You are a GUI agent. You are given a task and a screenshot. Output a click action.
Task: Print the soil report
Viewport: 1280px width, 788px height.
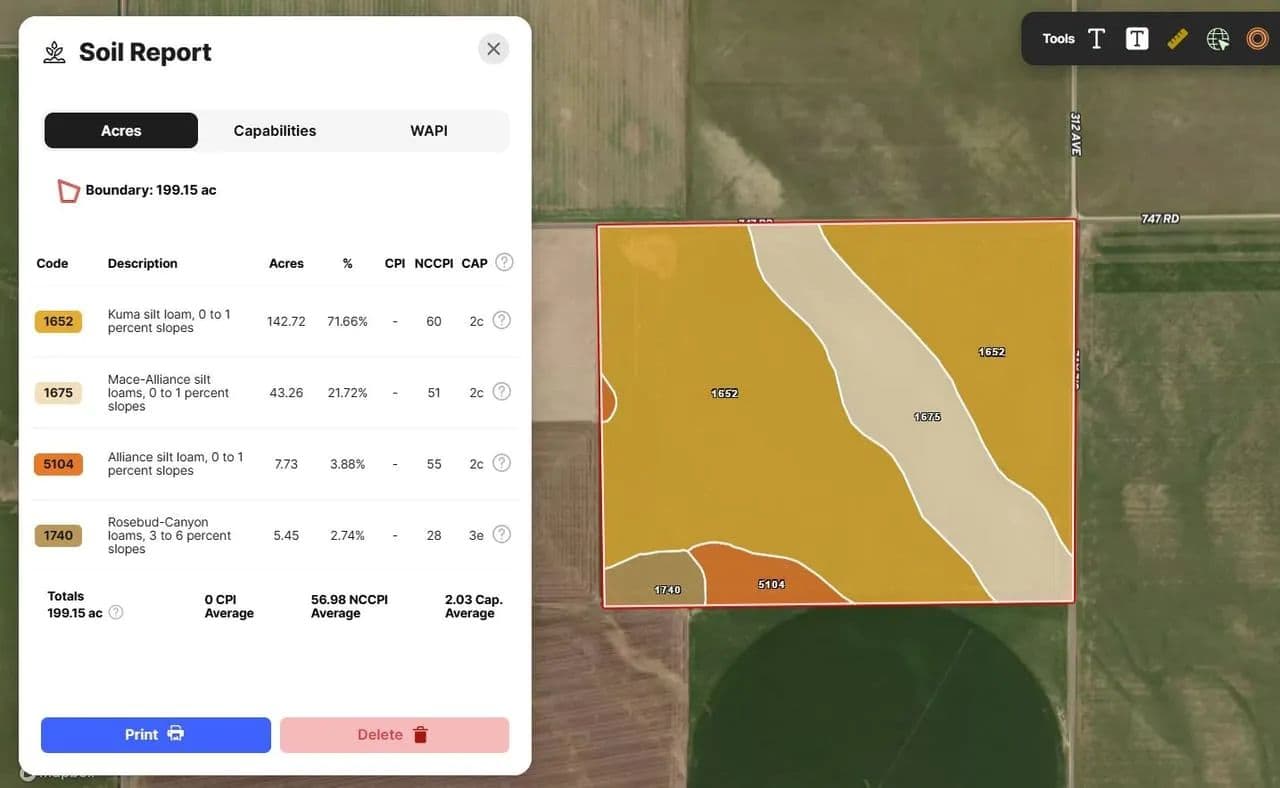[x=156, y=735]
